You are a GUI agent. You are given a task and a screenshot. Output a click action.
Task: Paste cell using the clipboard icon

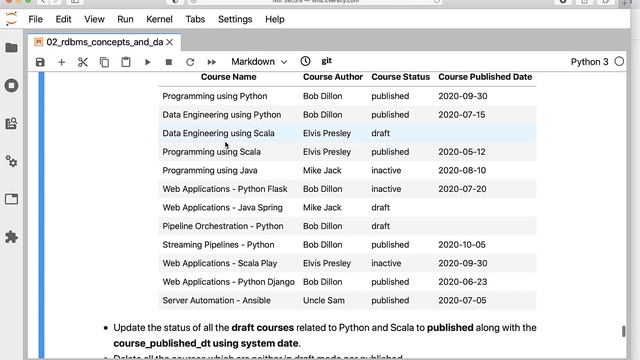pos(126,62)
